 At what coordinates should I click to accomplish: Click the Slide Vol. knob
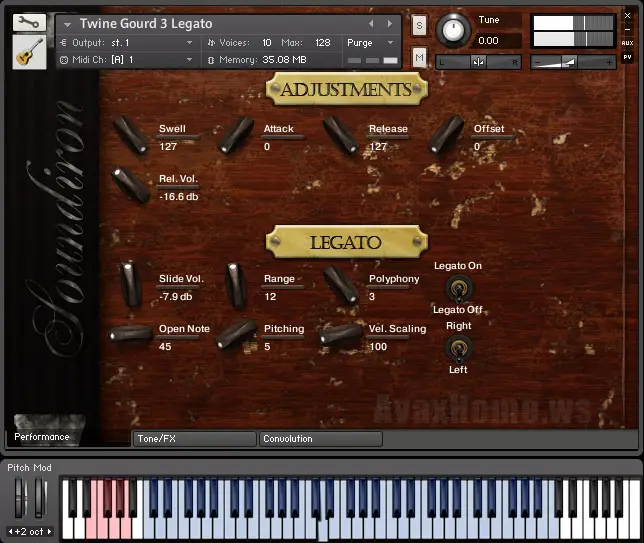pyautogui.click(x=131, y=285)
